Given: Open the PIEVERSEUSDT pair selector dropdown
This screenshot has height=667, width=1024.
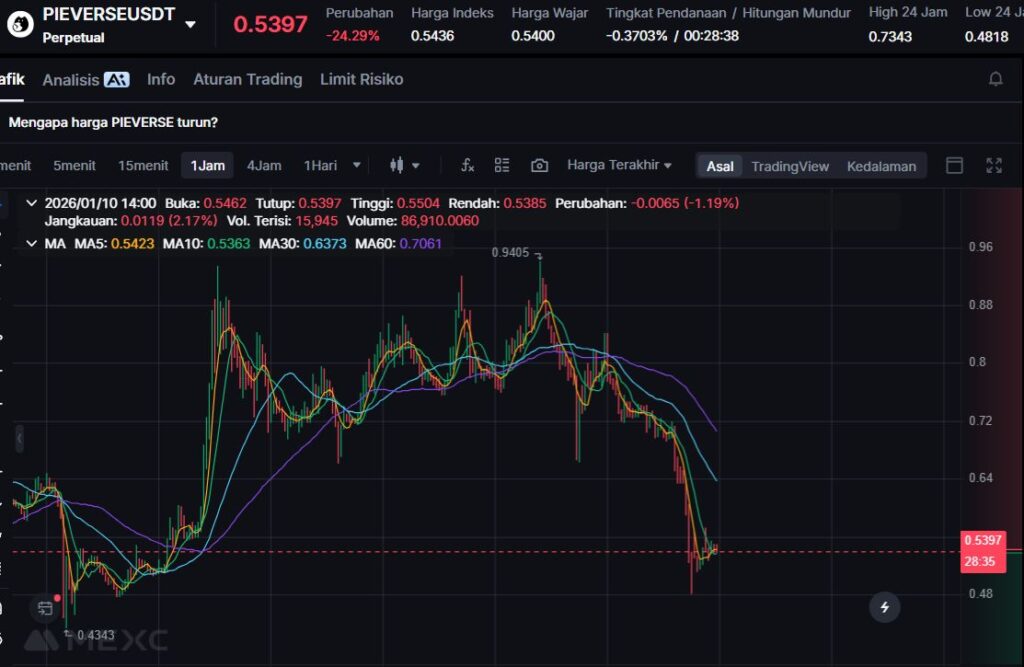Looking at the screenshot, I should click(190, 24).
